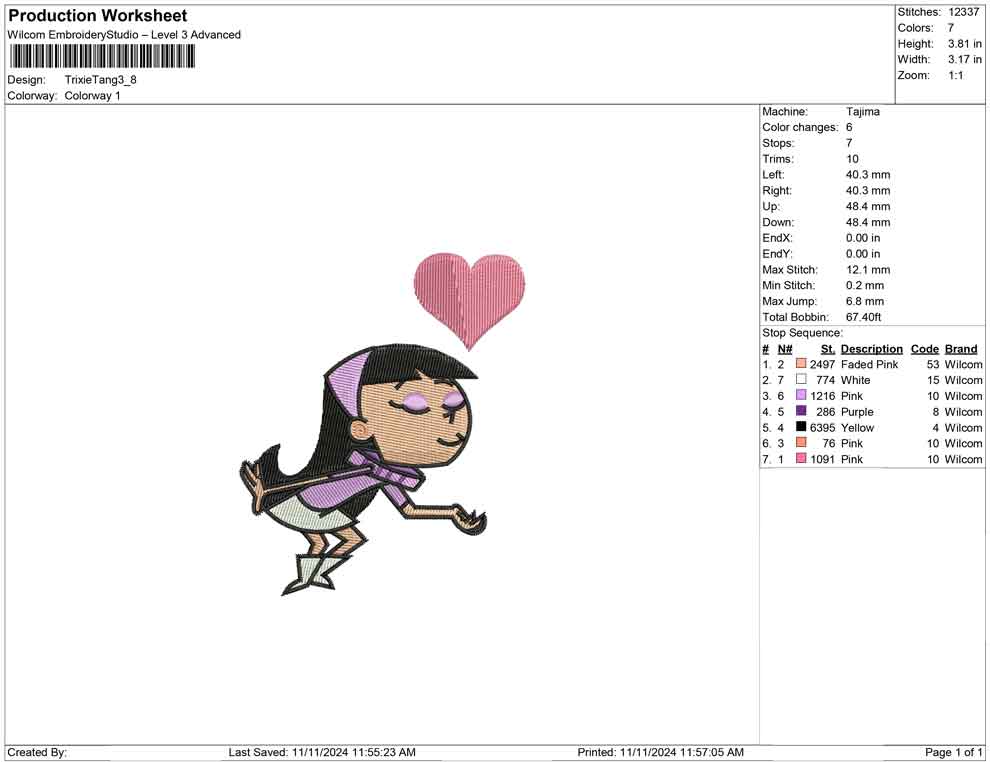Viewport: 990px width, 762px height.
Task: Click stitch count '2497' in stop sequence
Action: click(822, 364)
